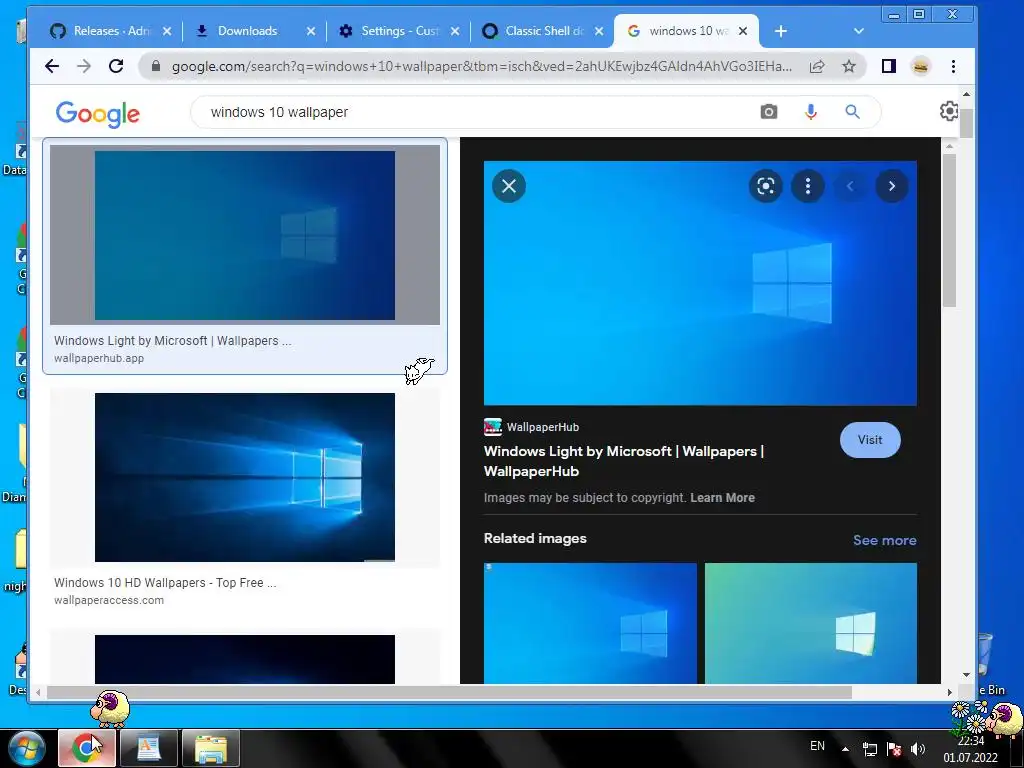Viewport: 1024px width, 768px height.
Task: Submit search with the magnifier icon
Action: click(x=852, y=112)
